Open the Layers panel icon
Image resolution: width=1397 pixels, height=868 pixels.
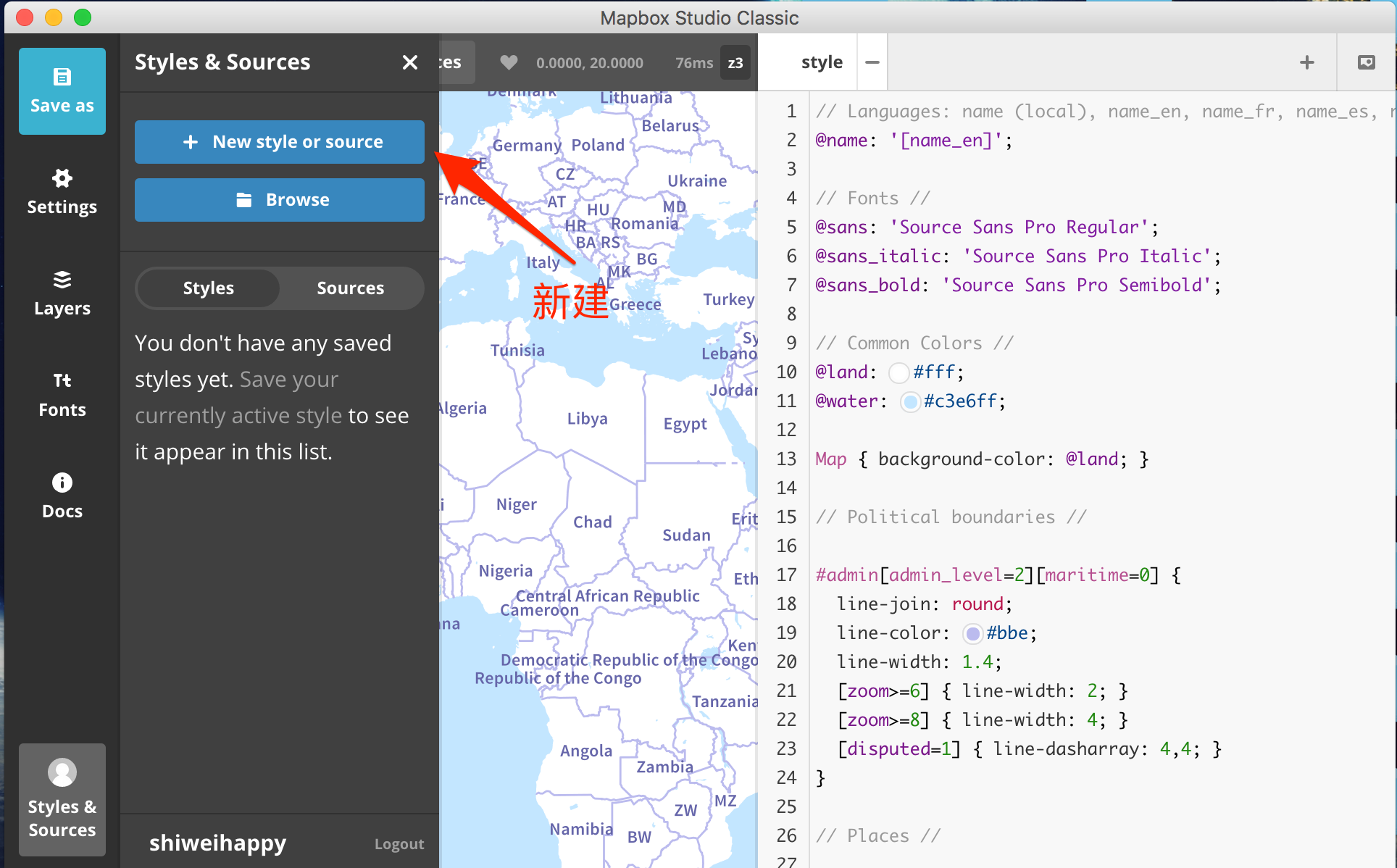pyautogui.click(x=62, y=280)
